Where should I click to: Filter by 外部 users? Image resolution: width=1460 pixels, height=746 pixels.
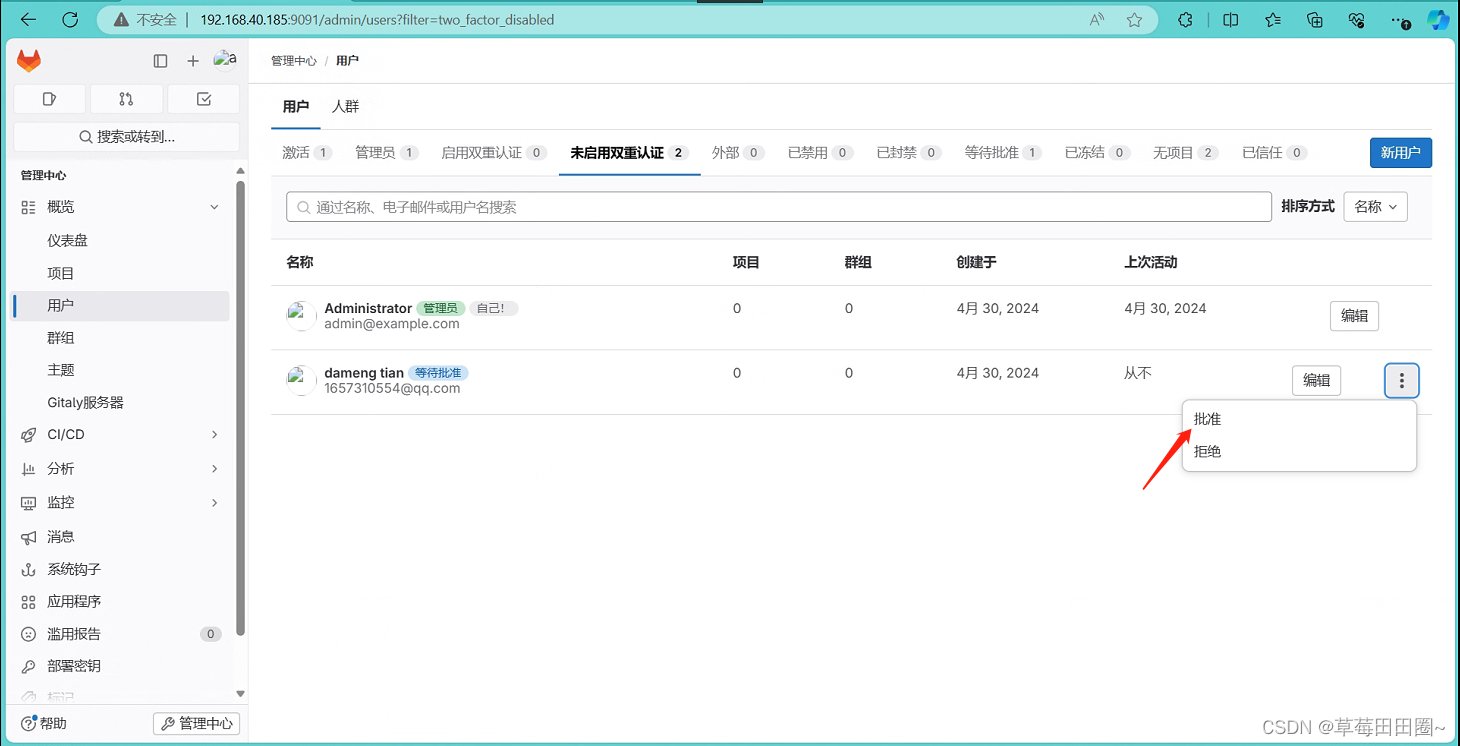738,153
